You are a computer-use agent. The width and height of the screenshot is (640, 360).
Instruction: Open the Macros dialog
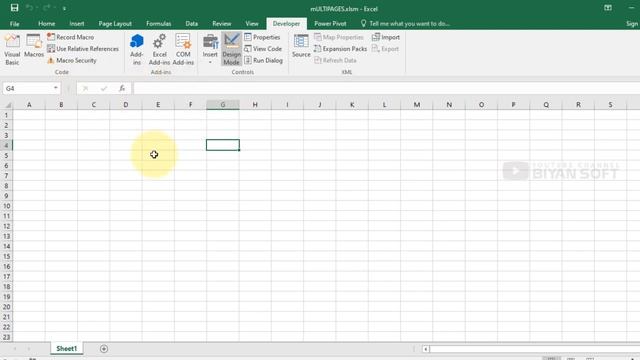coord(34,46)
